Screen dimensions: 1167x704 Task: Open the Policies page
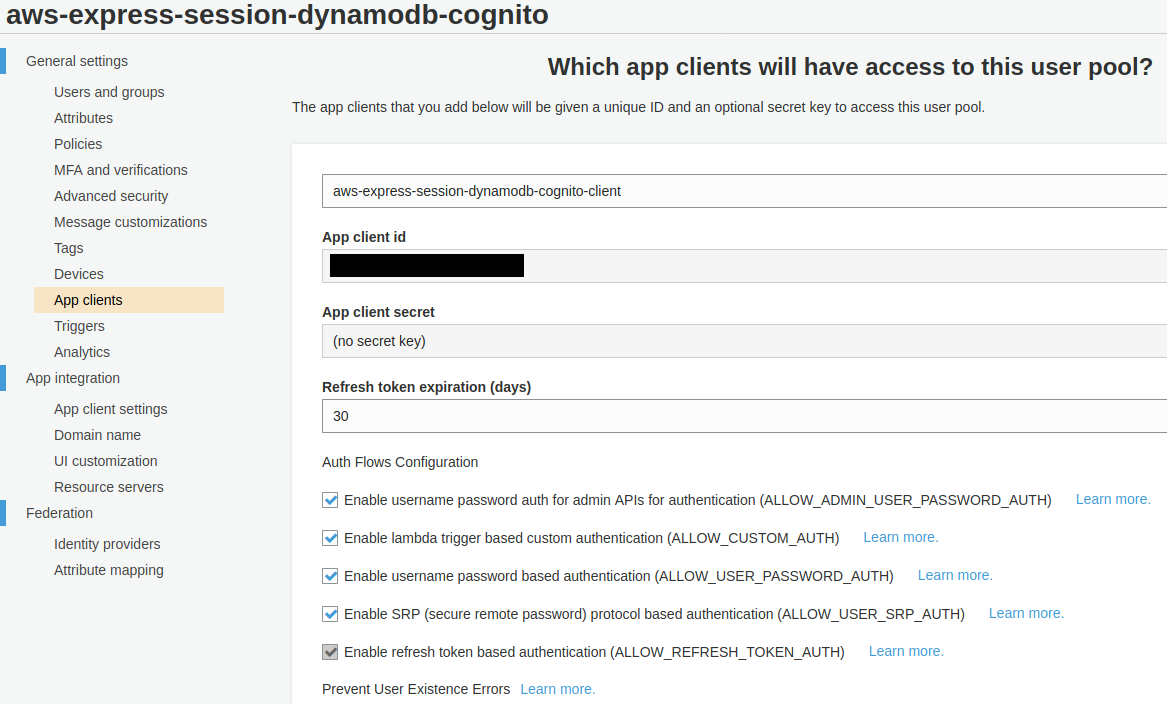coord(78,144)
